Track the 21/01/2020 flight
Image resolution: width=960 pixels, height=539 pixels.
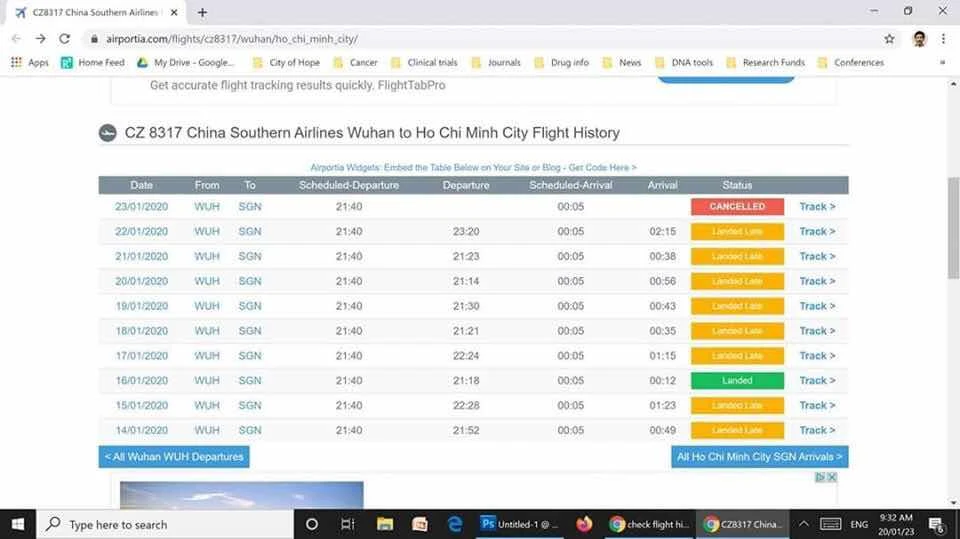pos(817,256)
